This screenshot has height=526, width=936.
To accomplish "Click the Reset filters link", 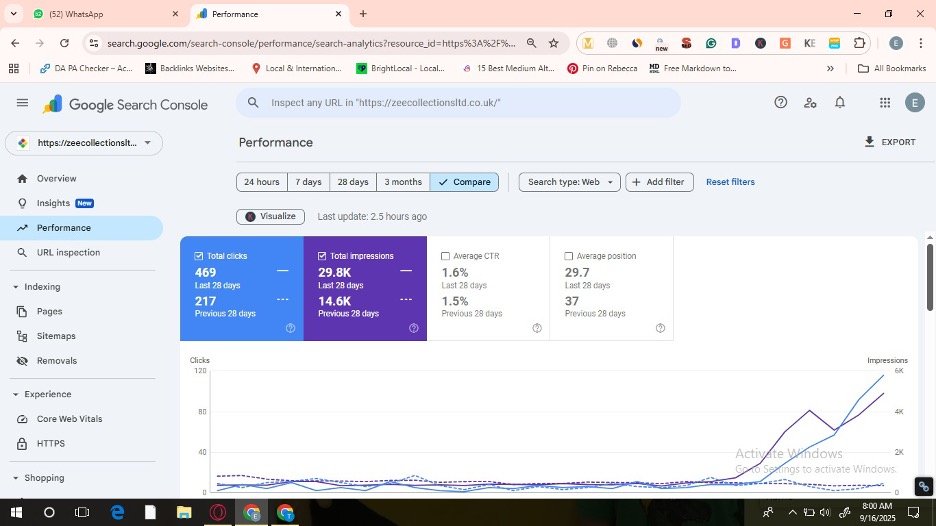I will click(x=730, y=182).
